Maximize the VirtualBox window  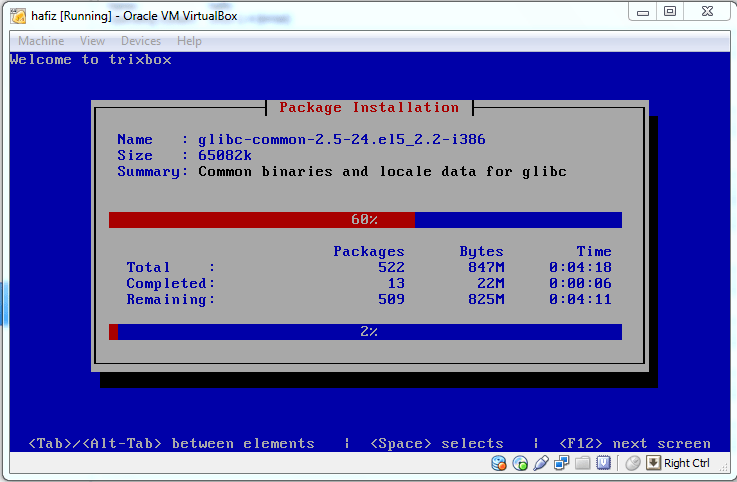(x=670, y=11)
